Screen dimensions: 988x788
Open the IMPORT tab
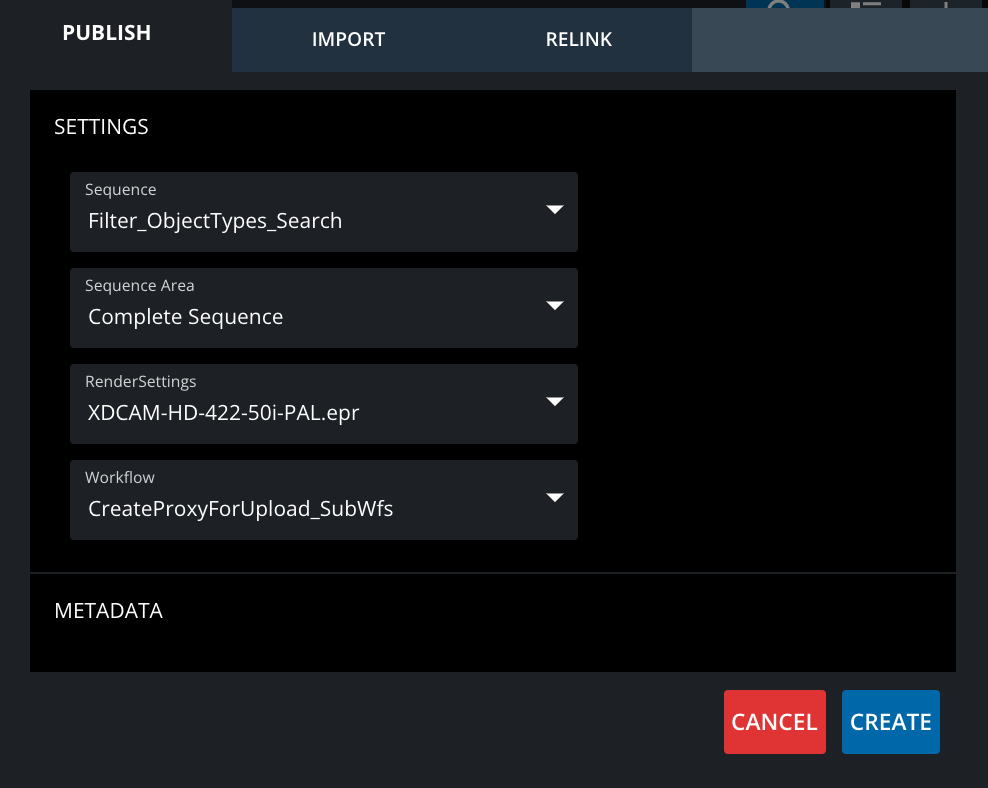[348, 40]
